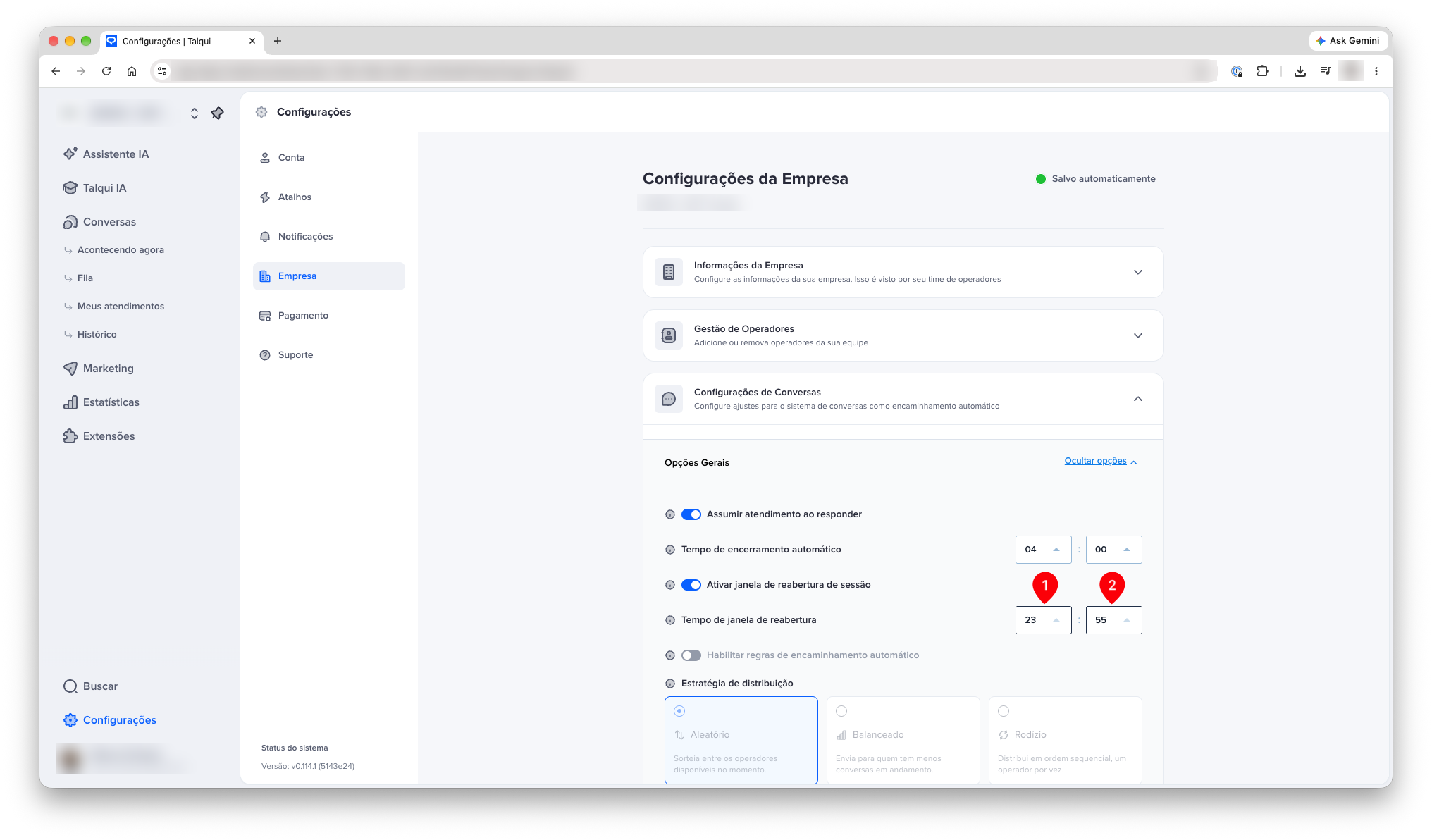Click the Estatísticas bar chart icon
Viewport: 1432px width, 840px height.
click(x=70, y=402)
